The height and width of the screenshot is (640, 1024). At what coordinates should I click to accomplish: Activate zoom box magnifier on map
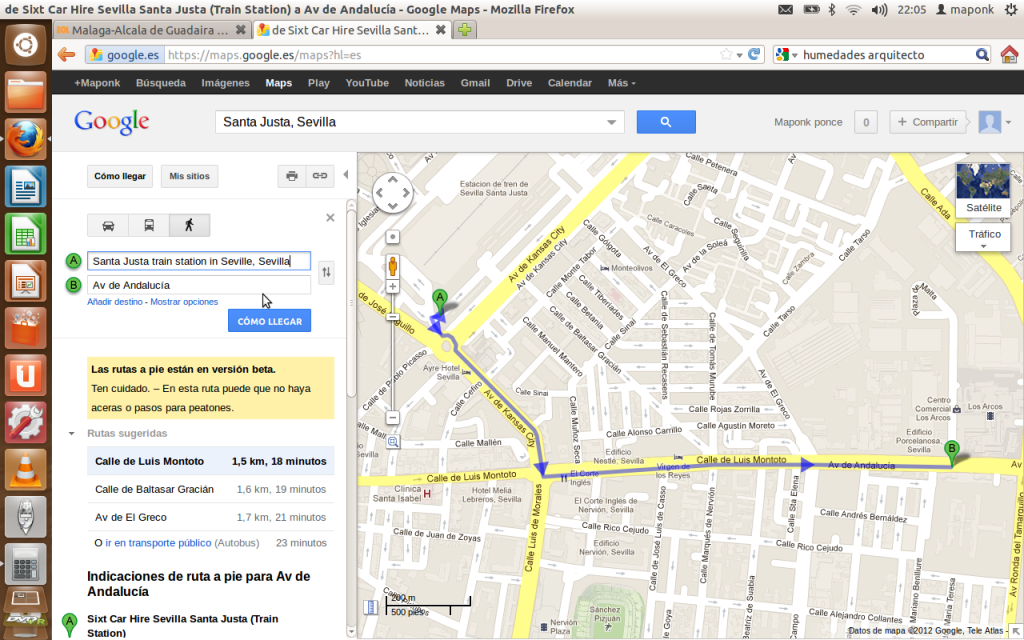tap(392, 442)
